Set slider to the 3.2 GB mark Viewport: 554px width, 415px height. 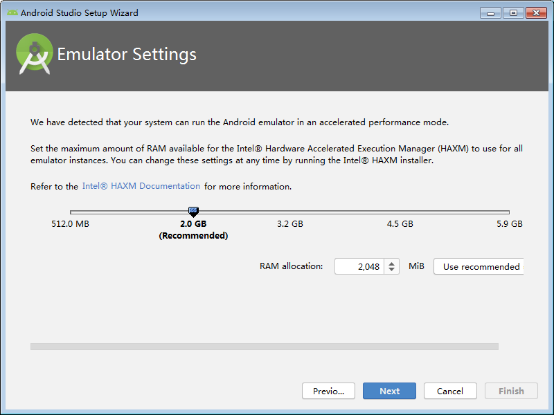tap(290, 212)
